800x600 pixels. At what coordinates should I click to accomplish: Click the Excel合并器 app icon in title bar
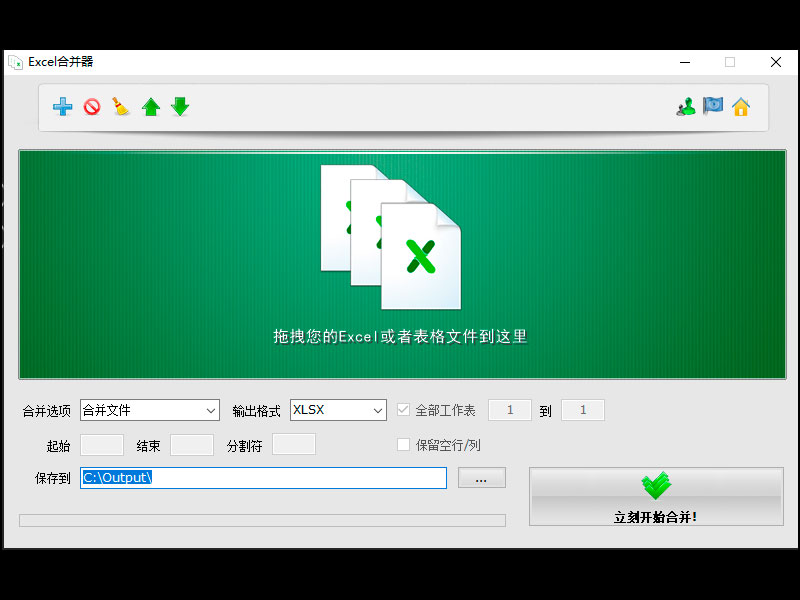coord(15,62)
